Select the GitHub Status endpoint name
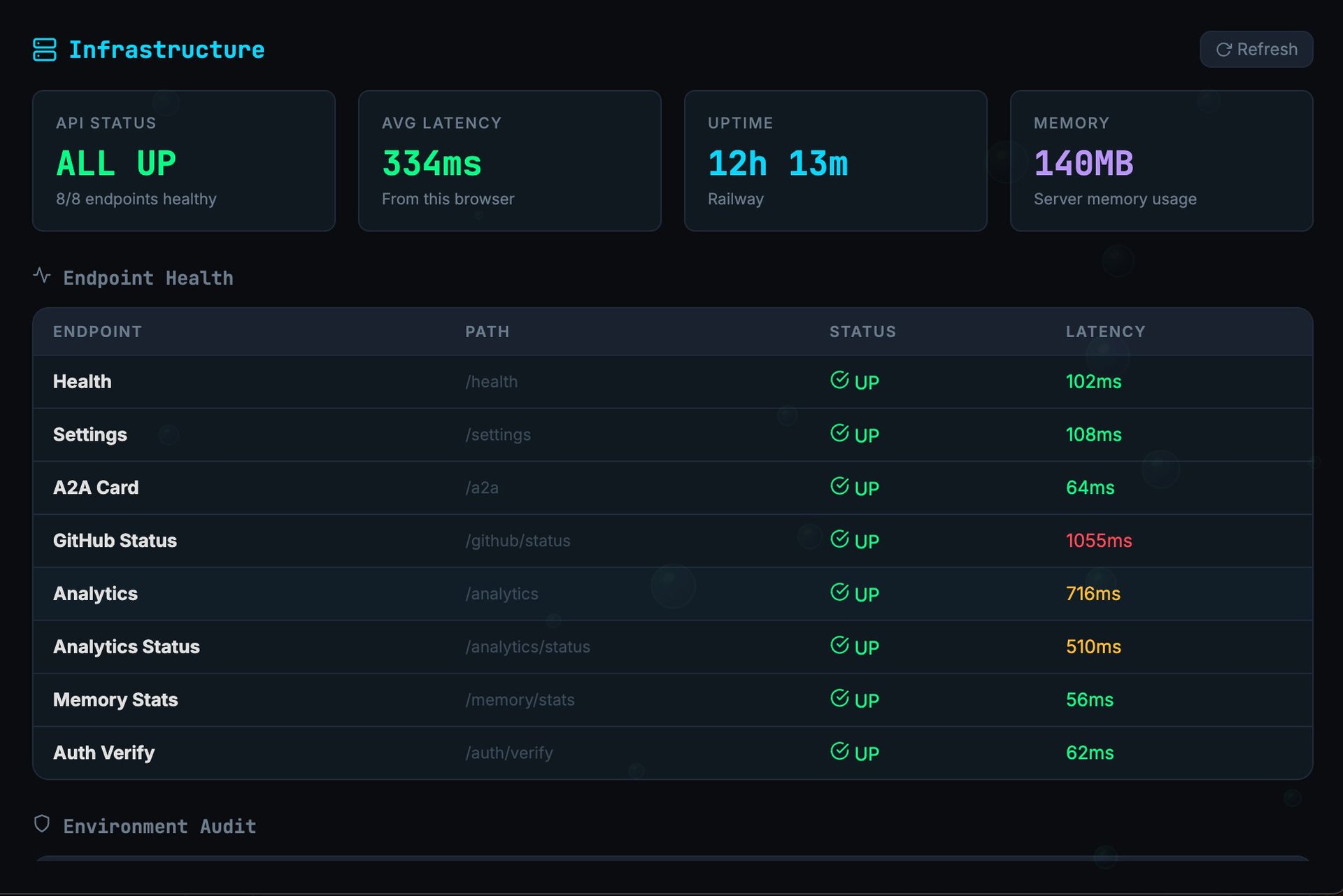 [x=115, y=541]
